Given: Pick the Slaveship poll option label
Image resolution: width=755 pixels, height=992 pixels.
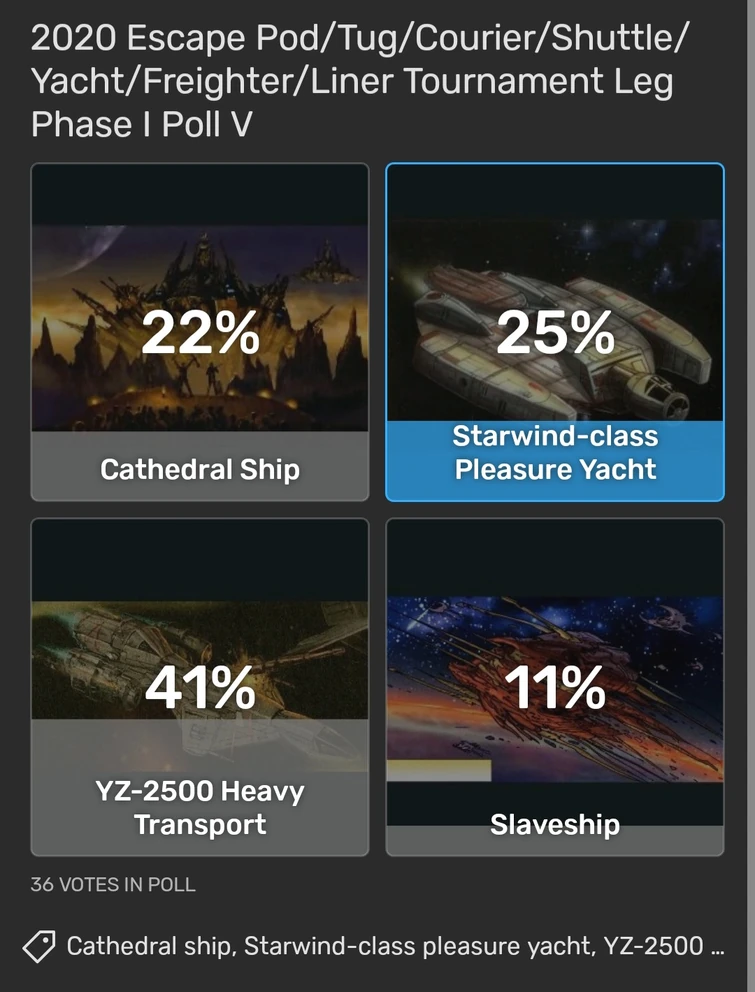Looking at the screenshot, I should pos(555,825).
